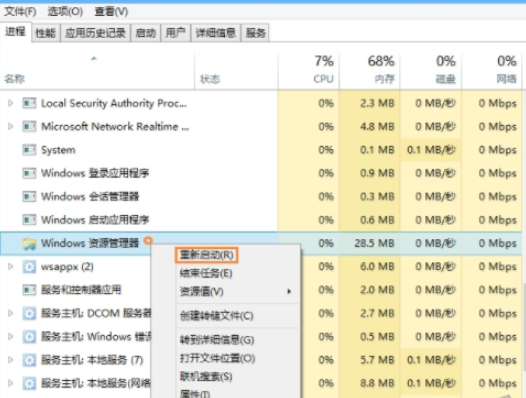Open the 文件(F) menu
Screen dimensions: 526x398
[20, 12]
